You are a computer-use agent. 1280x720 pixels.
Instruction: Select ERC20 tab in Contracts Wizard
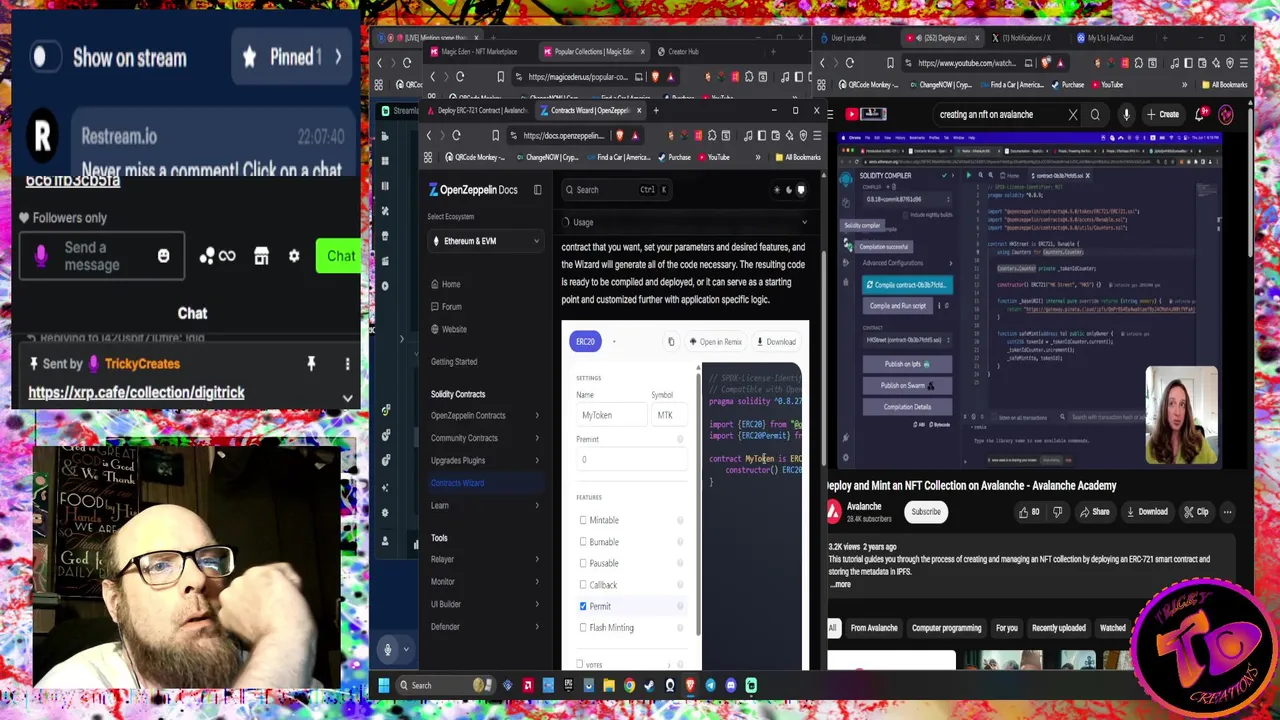tap(585, 342)
